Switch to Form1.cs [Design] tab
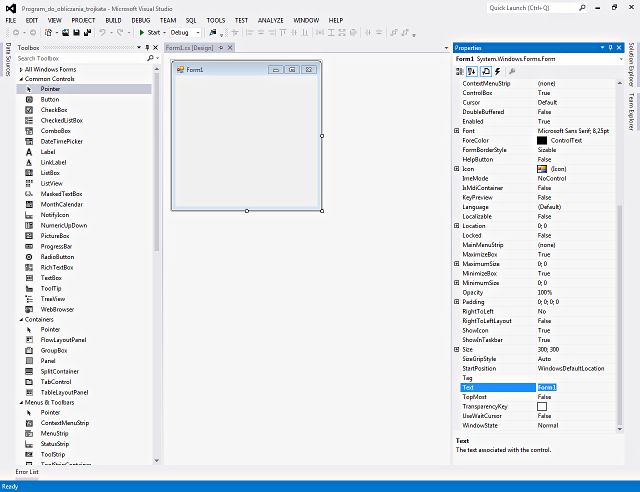 coord(189,48)
